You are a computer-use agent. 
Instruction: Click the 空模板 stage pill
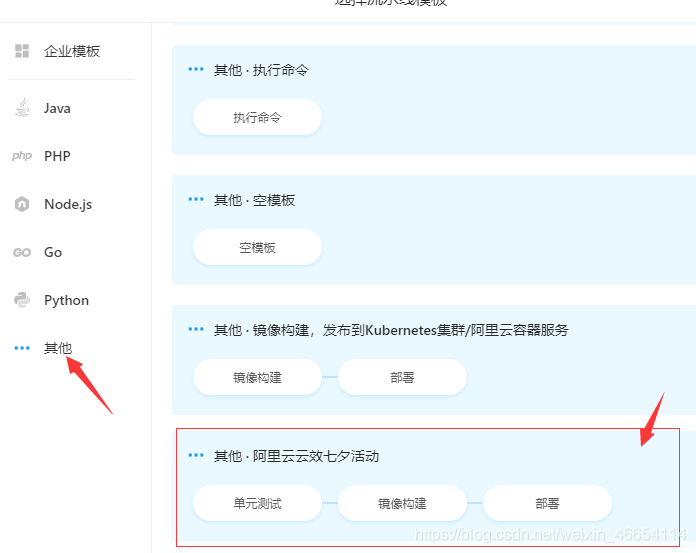pyautogui.click(x=257, y=247)
